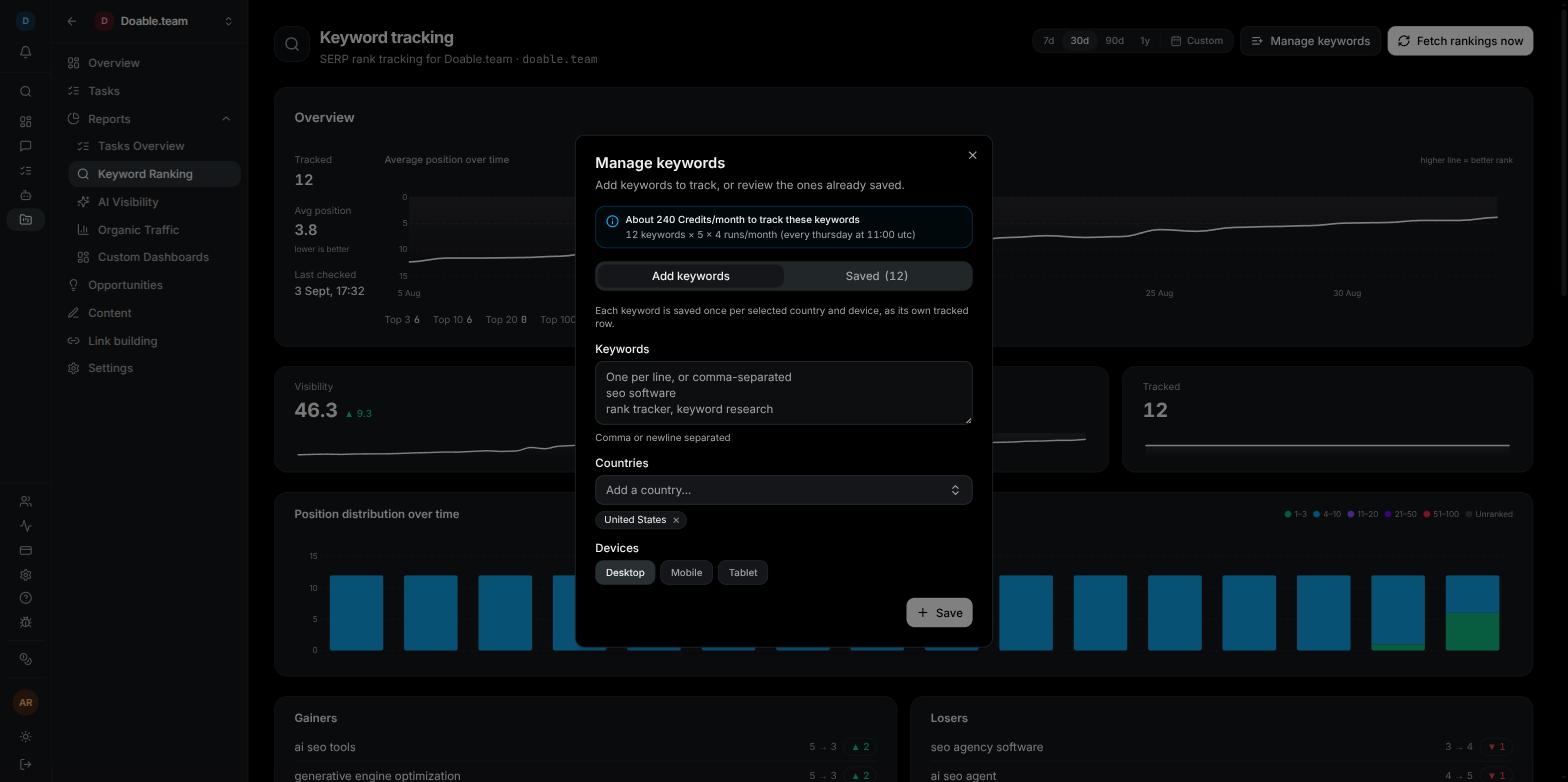Click the 'Top 3' count label
Image resolution: width=1568 pixels, height=782 pixels.
pyautogui.click(x=402, y=320)
